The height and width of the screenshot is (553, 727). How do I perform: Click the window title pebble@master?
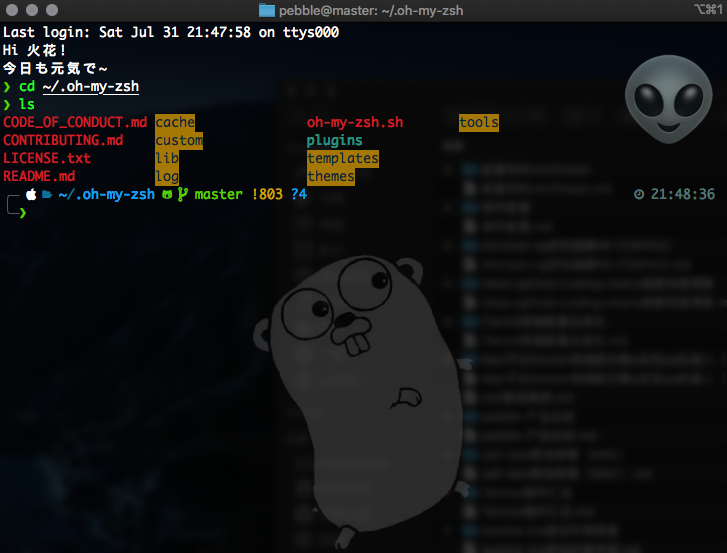pos(371,11)
